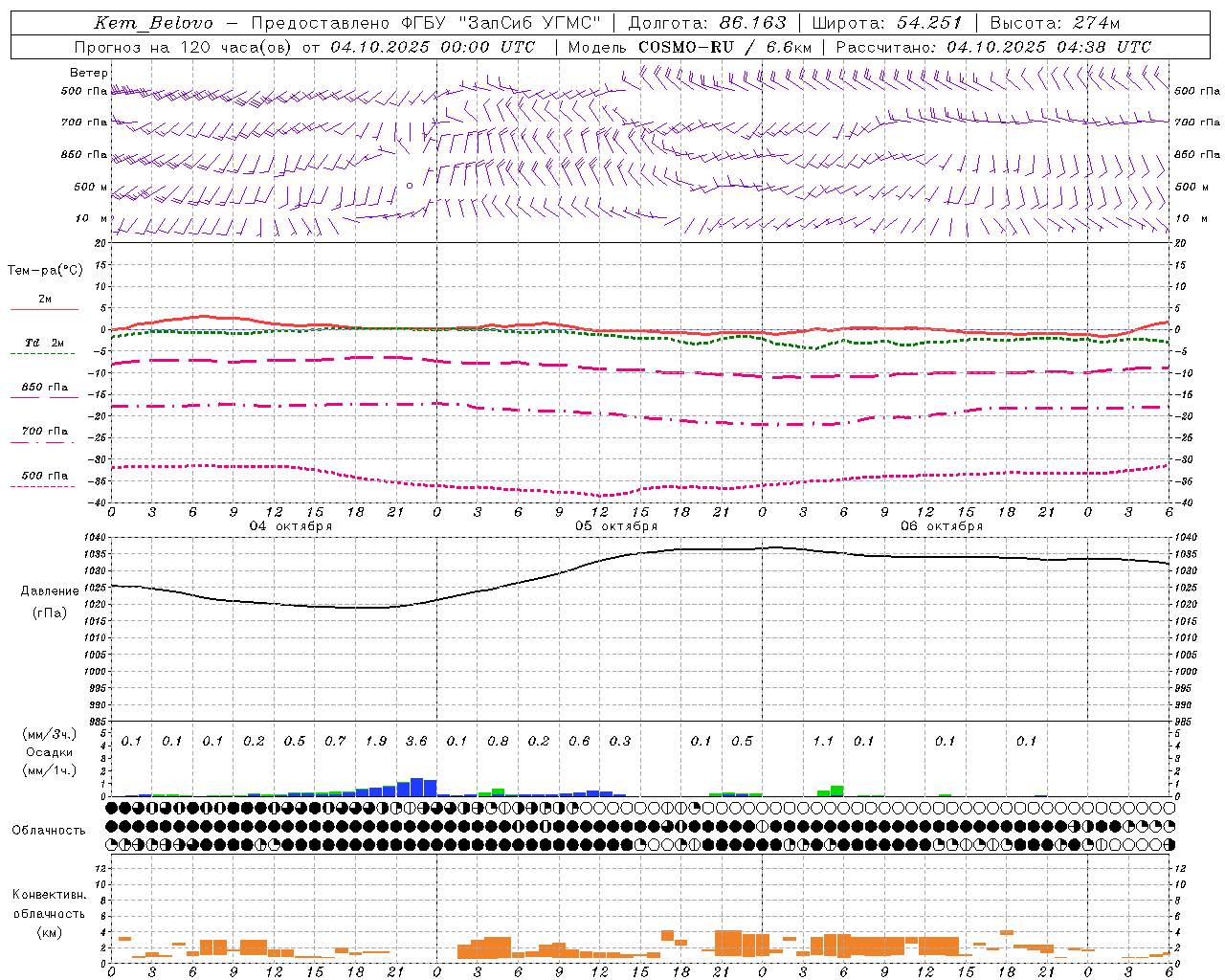The height and width of the screenshot is (980, 1225).
Task: Click the (мм/3ч.) precipitation unit label
Action: point(50,734)
